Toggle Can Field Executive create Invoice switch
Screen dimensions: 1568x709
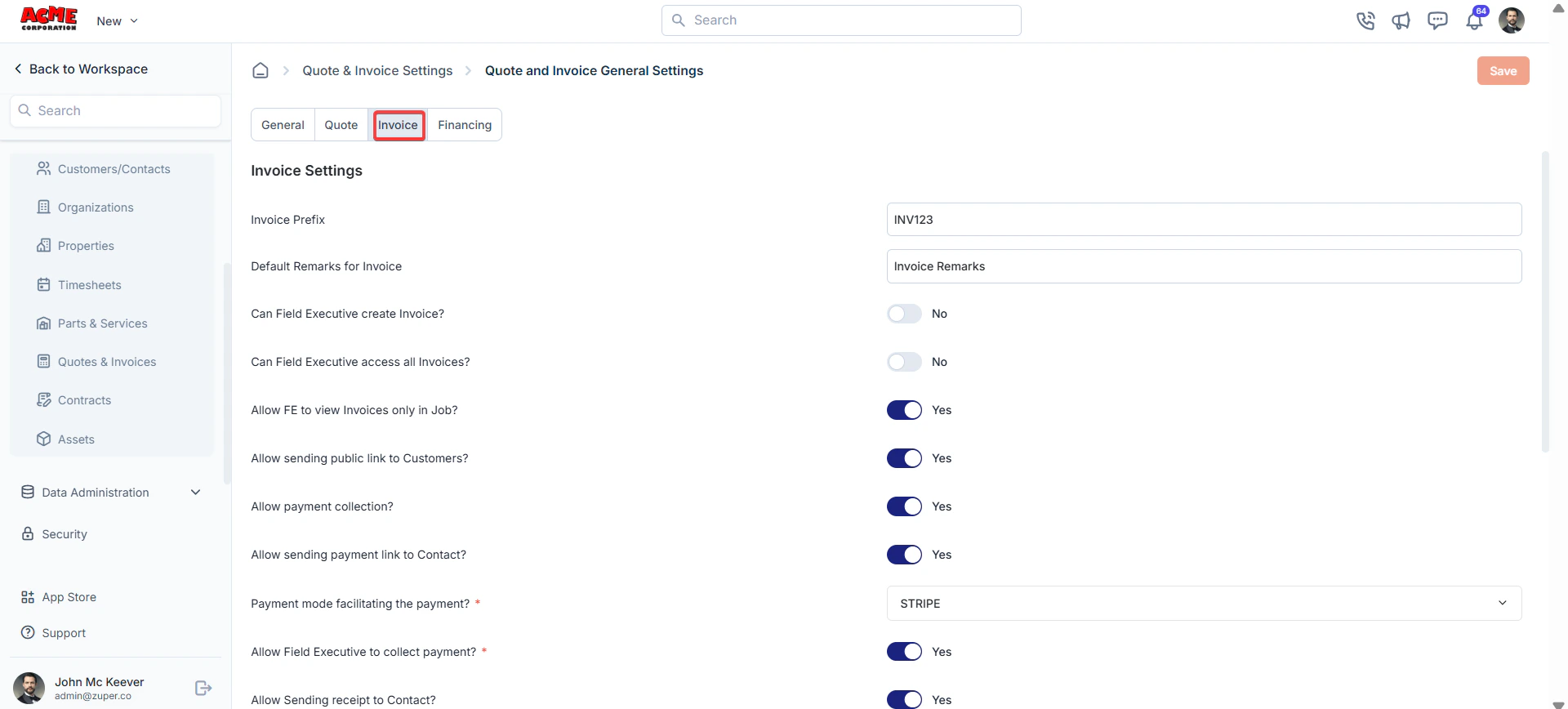(904, 314)
